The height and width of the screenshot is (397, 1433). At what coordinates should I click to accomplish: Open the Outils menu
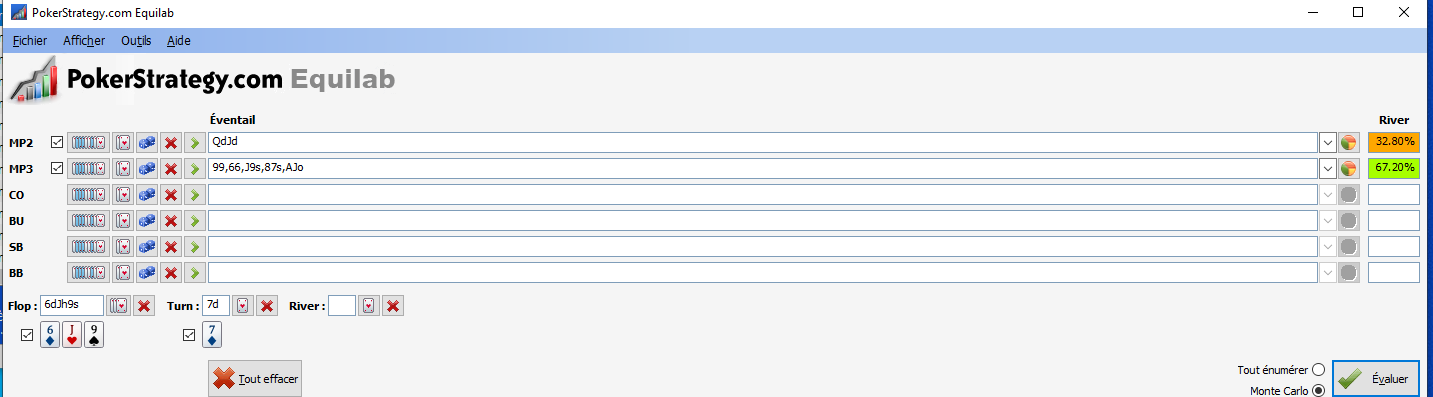pyautogui.click(x=136, y=41)
